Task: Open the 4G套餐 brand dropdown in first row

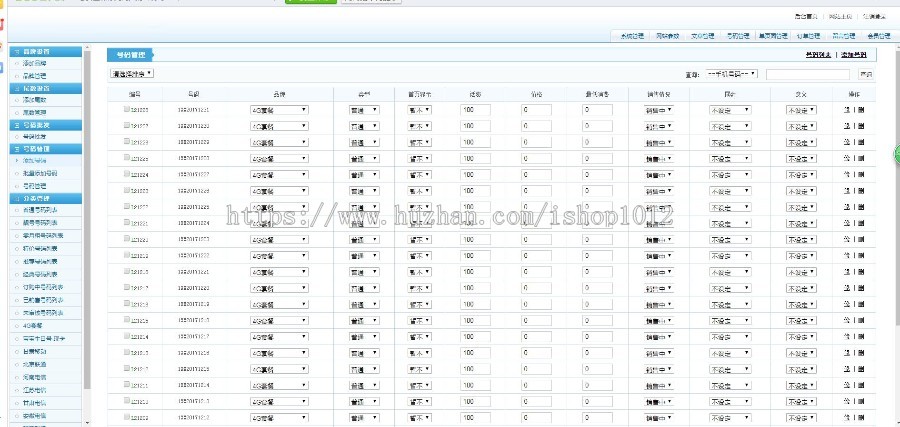Action: click(x=280, y=110)
